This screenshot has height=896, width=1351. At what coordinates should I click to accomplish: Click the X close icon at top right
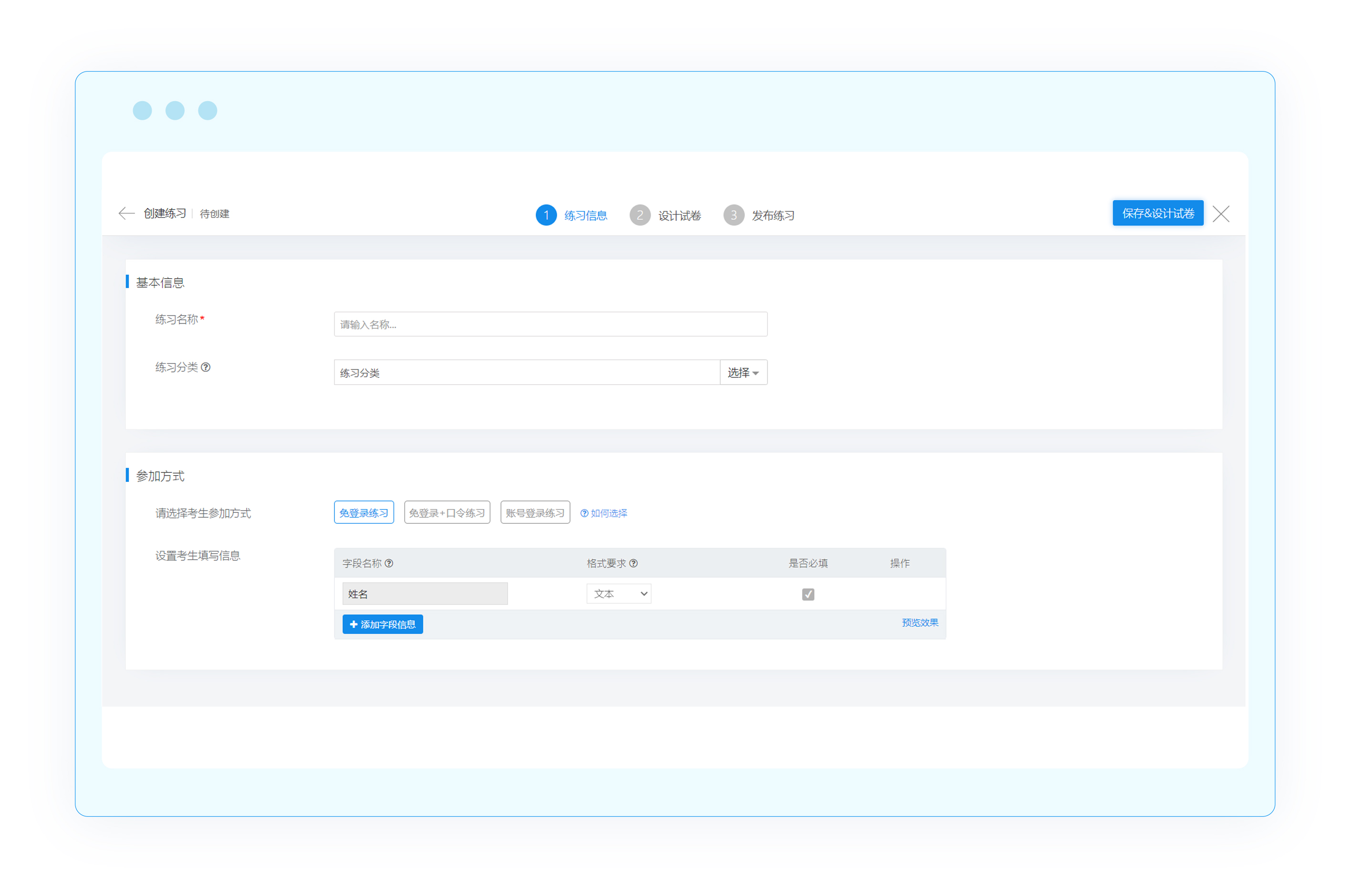pos(1220,214)
